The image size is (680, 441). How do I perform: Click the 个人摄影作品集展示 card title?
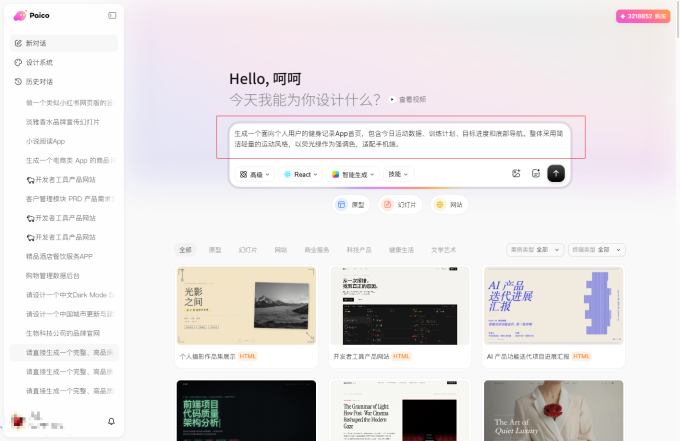pos(207,356)
